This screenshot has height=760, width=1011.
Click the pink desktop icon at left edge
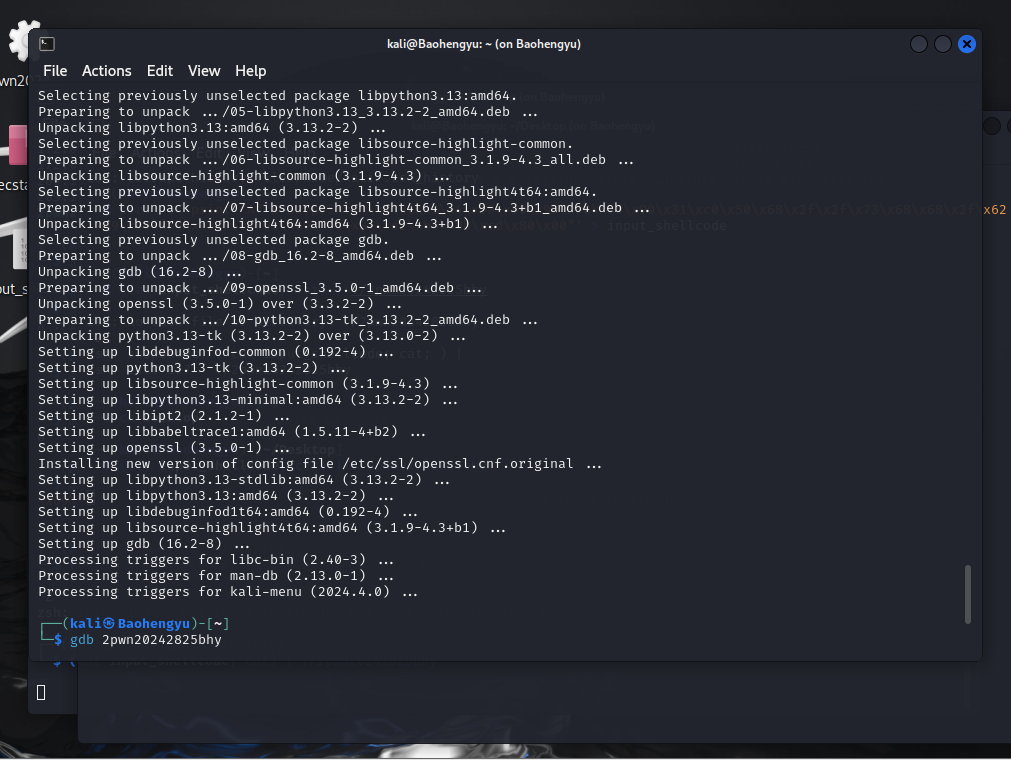[x=17, y=145]
